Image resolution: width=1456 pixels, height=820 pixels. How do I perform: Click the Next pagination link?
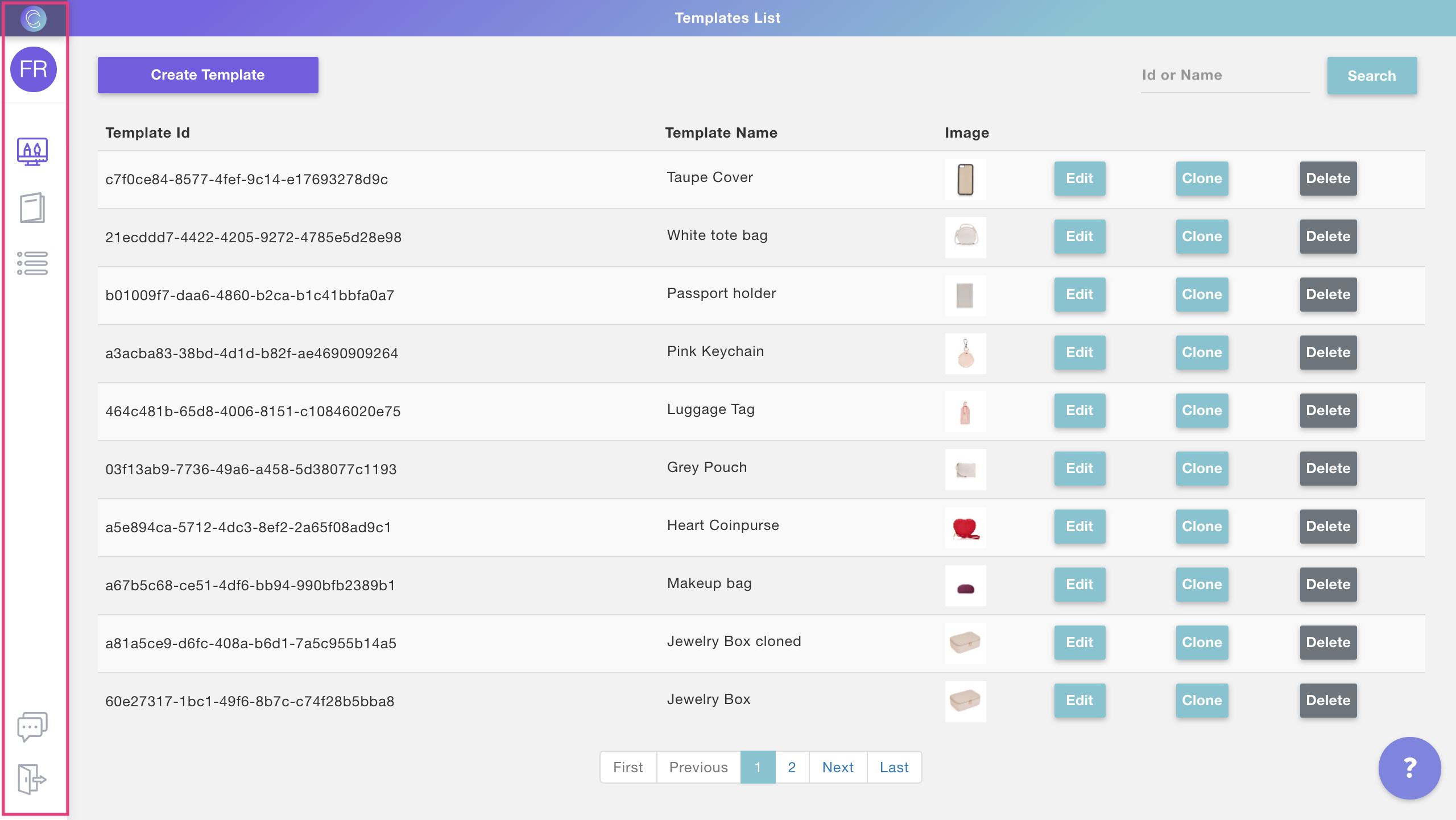pos(838,767)
